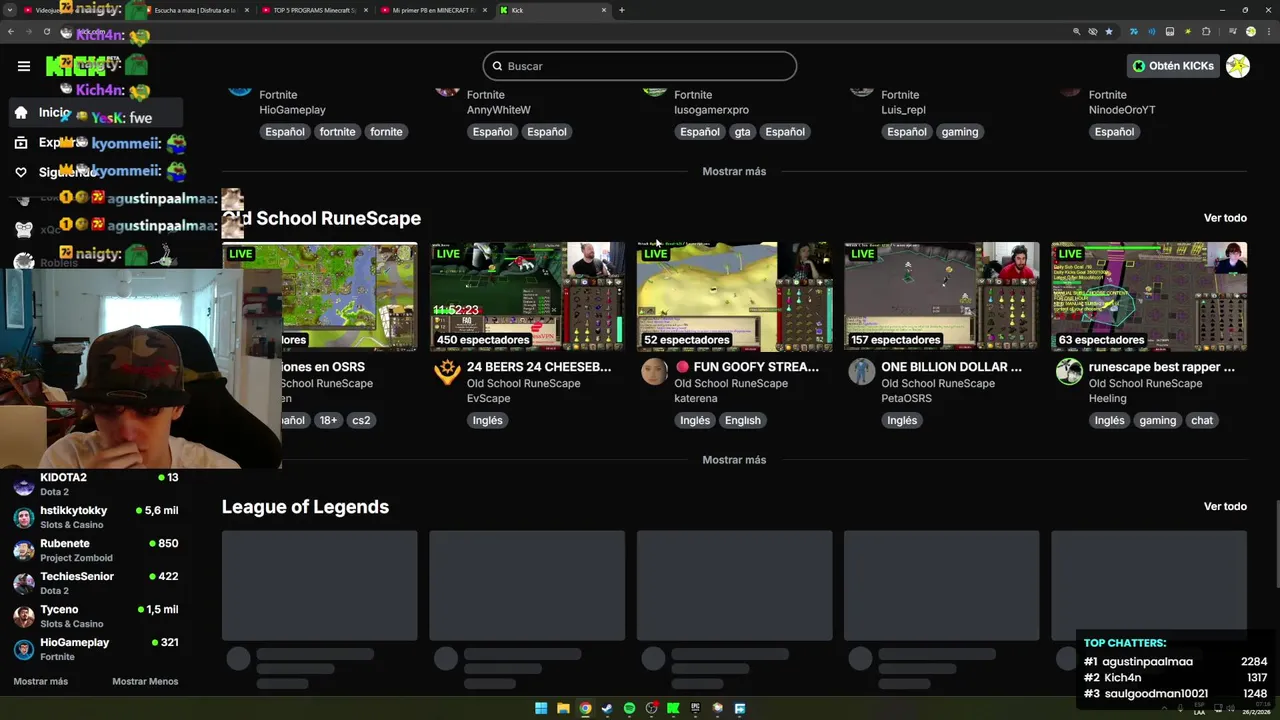Click the 18+ tag

point(328,420)
